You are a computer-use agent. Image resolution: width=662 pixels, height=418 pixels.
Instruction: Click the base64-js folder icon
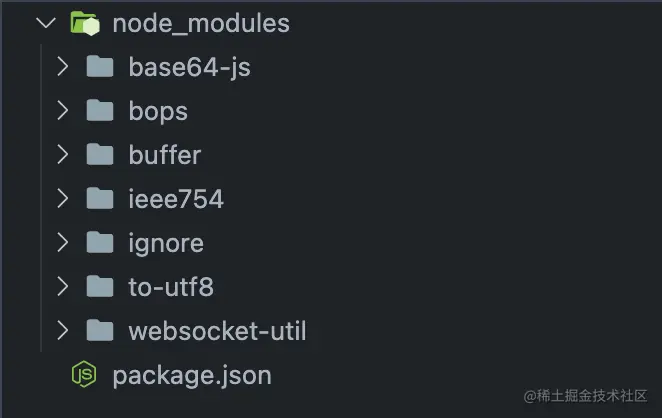click(99, 67)
